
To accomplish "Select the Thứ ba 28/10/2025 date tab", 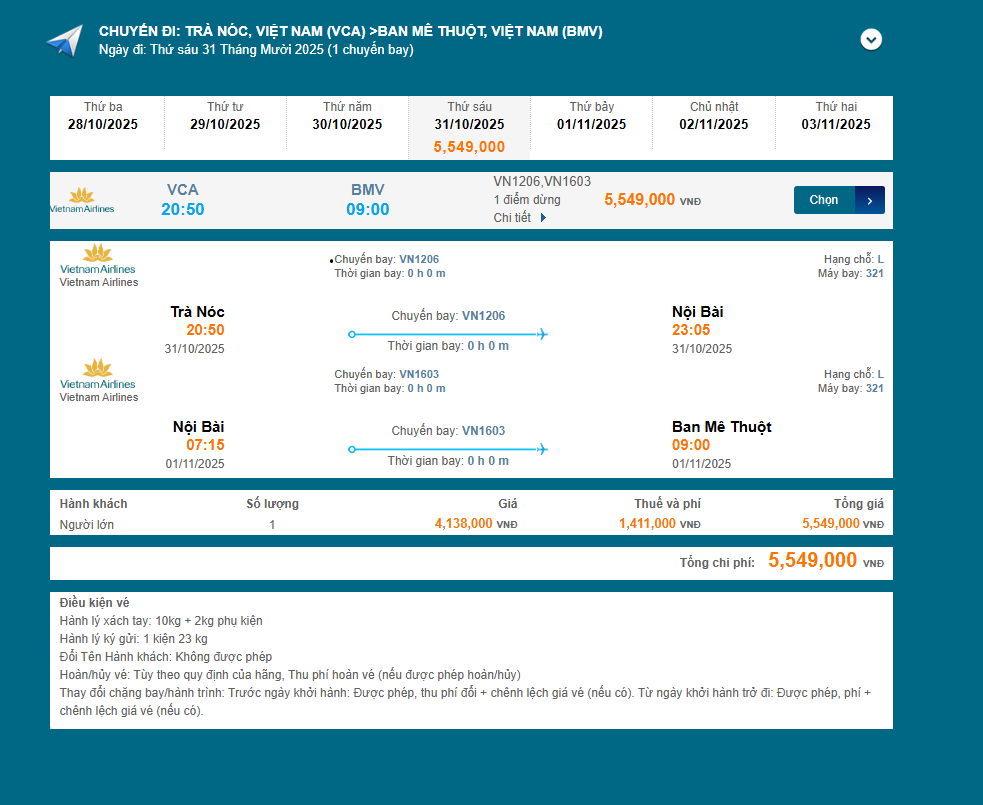I will coord(103,116).
